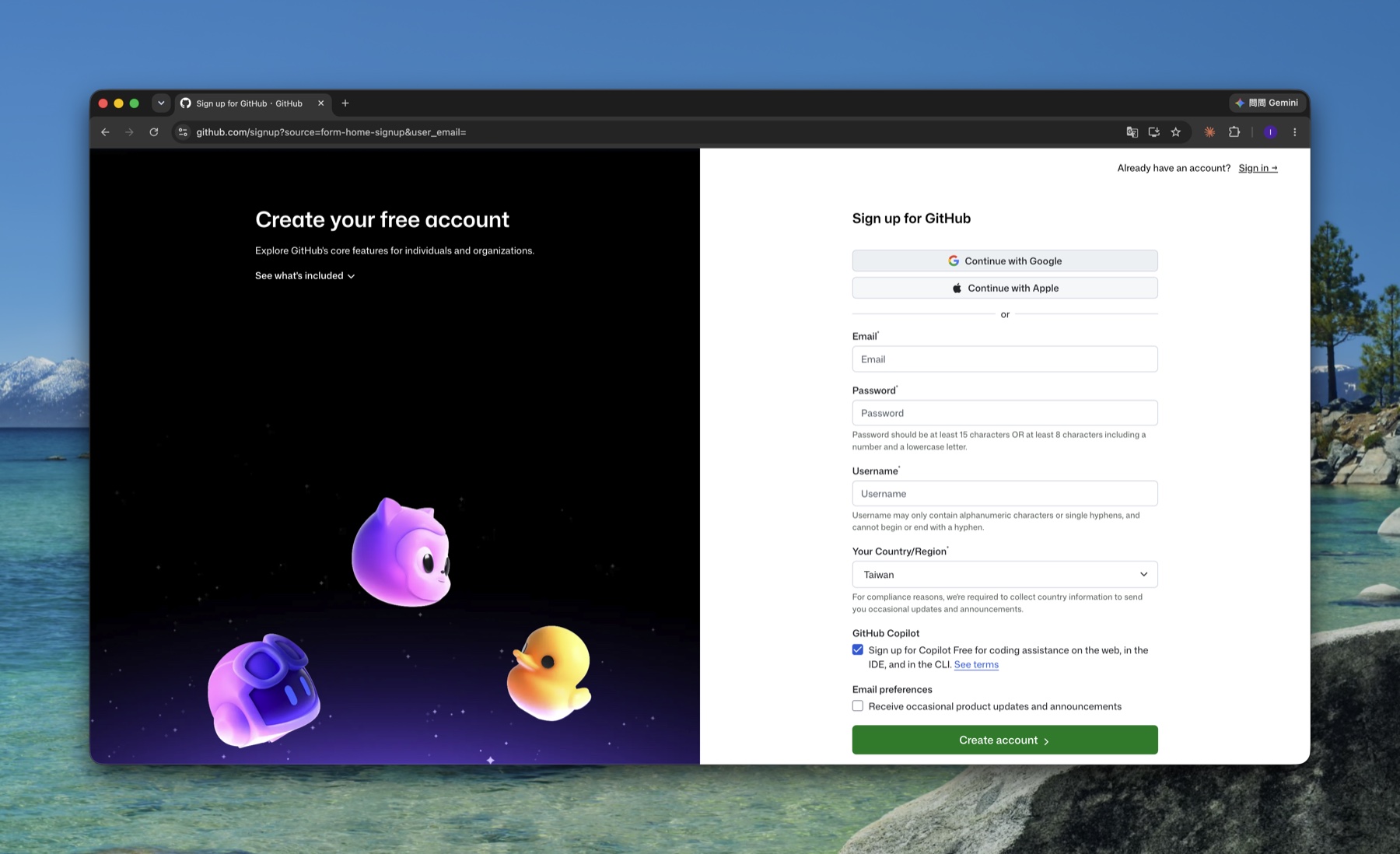Click the browser back arrow

click(105, 132)
